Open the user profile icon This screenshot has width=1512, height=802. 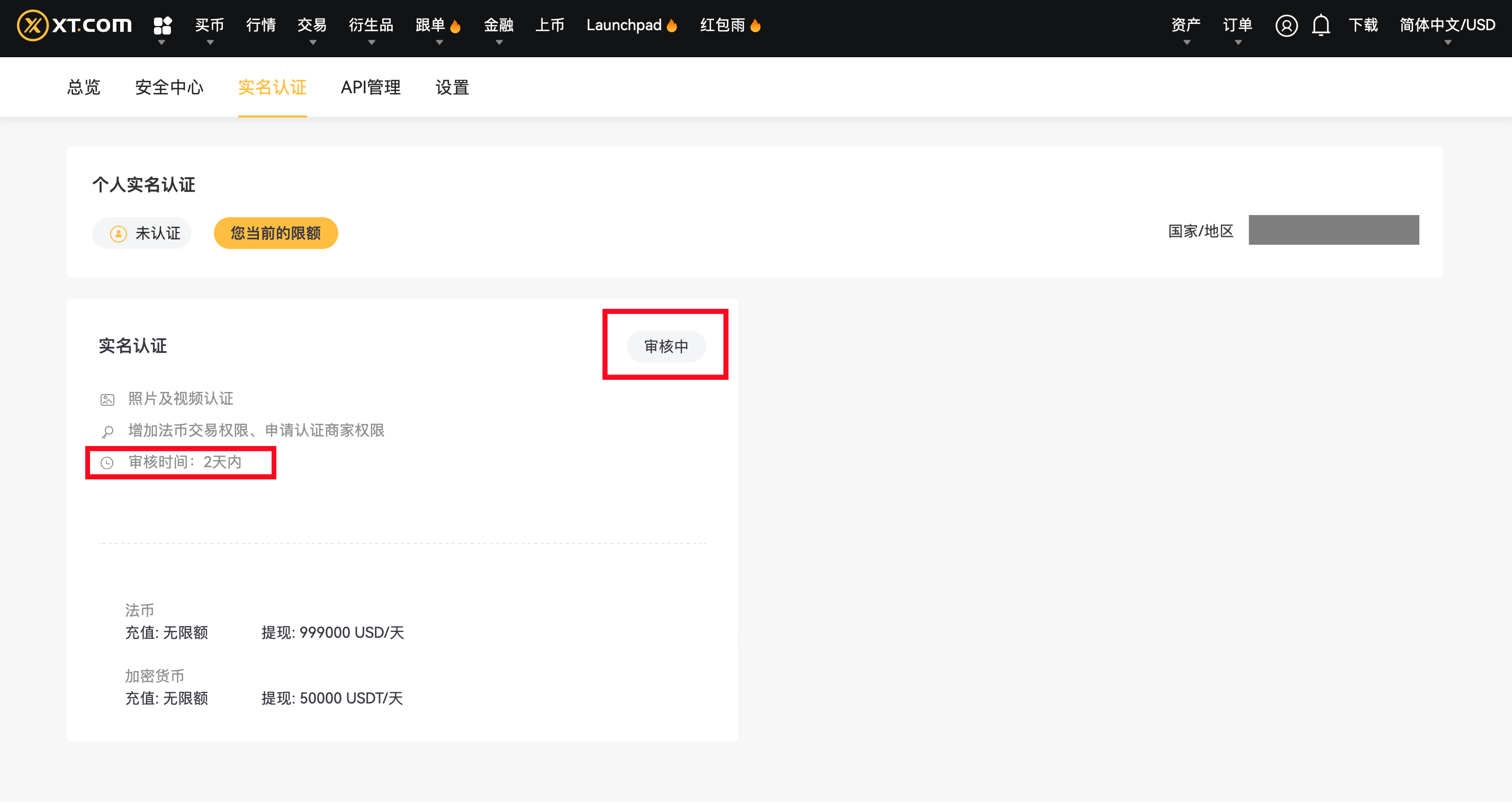[1286, 26]
